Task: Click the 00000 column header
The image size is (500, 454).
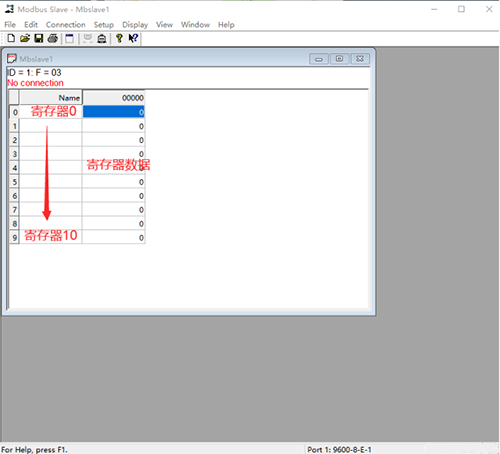Action: [114, 98]
